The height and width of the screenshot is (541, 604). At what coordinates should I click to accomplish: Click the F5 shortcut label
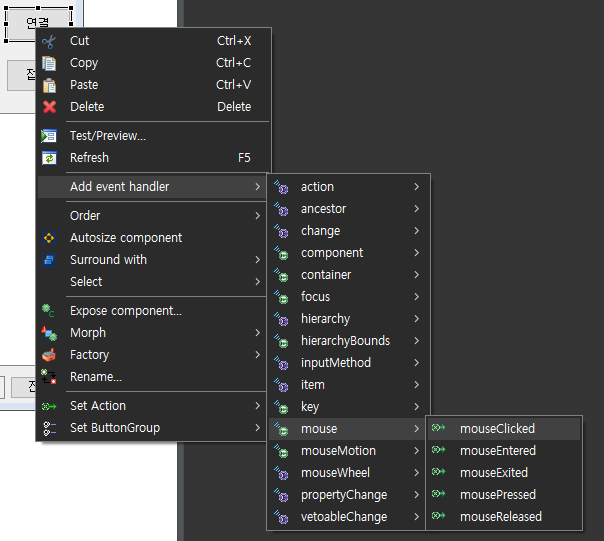[x=244, y=158]
